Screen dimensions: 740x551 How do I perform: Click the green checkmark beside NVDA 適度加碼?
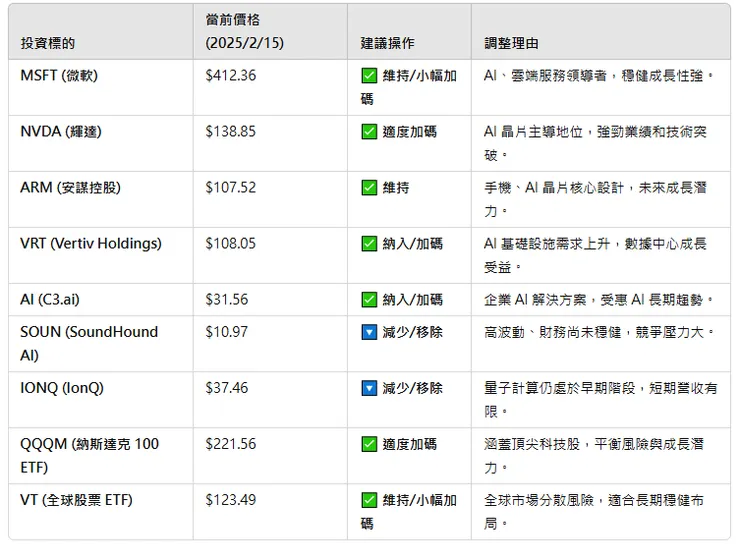[369, 131]
